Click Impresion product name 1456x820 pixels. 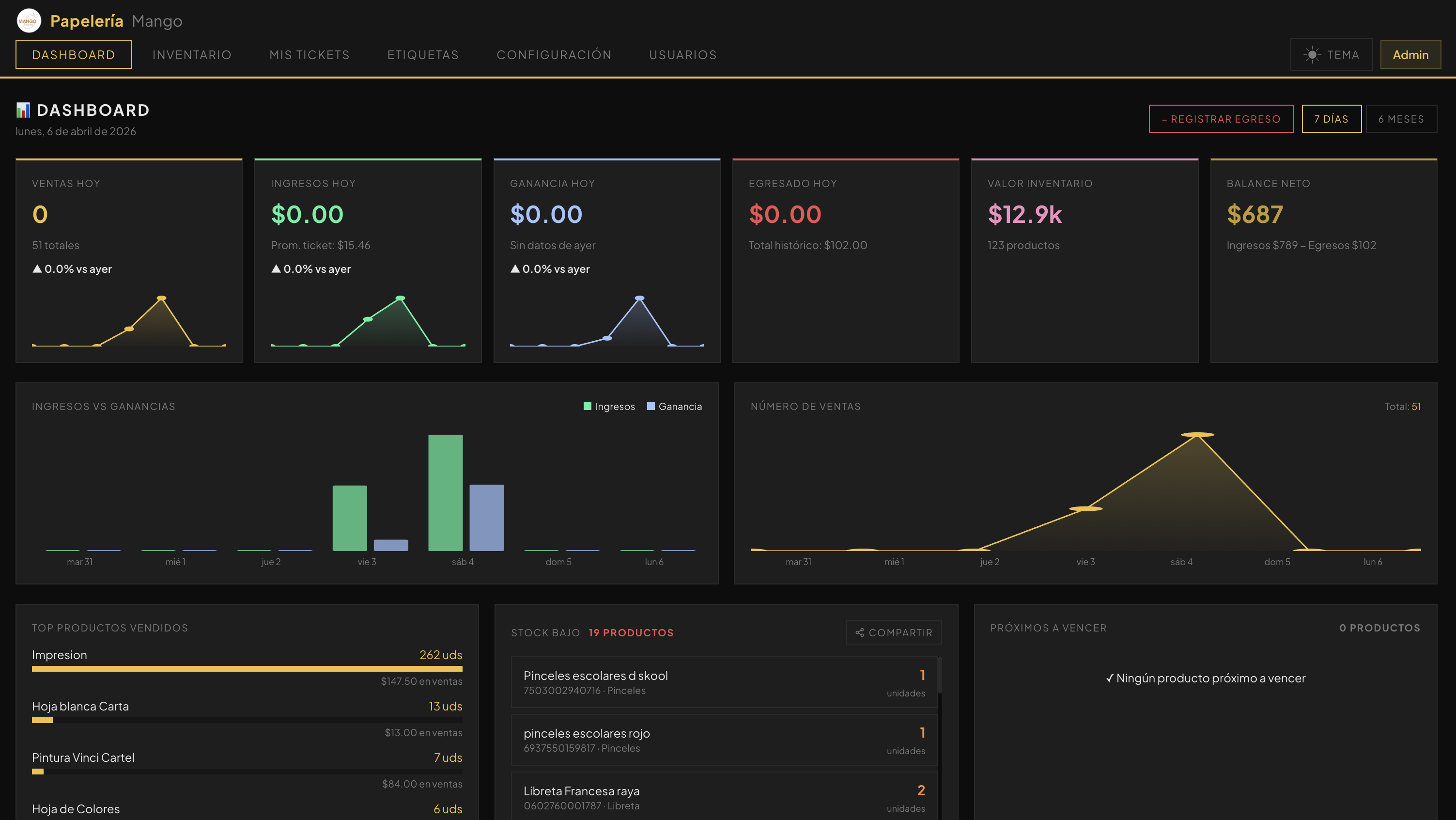(60, 655)
